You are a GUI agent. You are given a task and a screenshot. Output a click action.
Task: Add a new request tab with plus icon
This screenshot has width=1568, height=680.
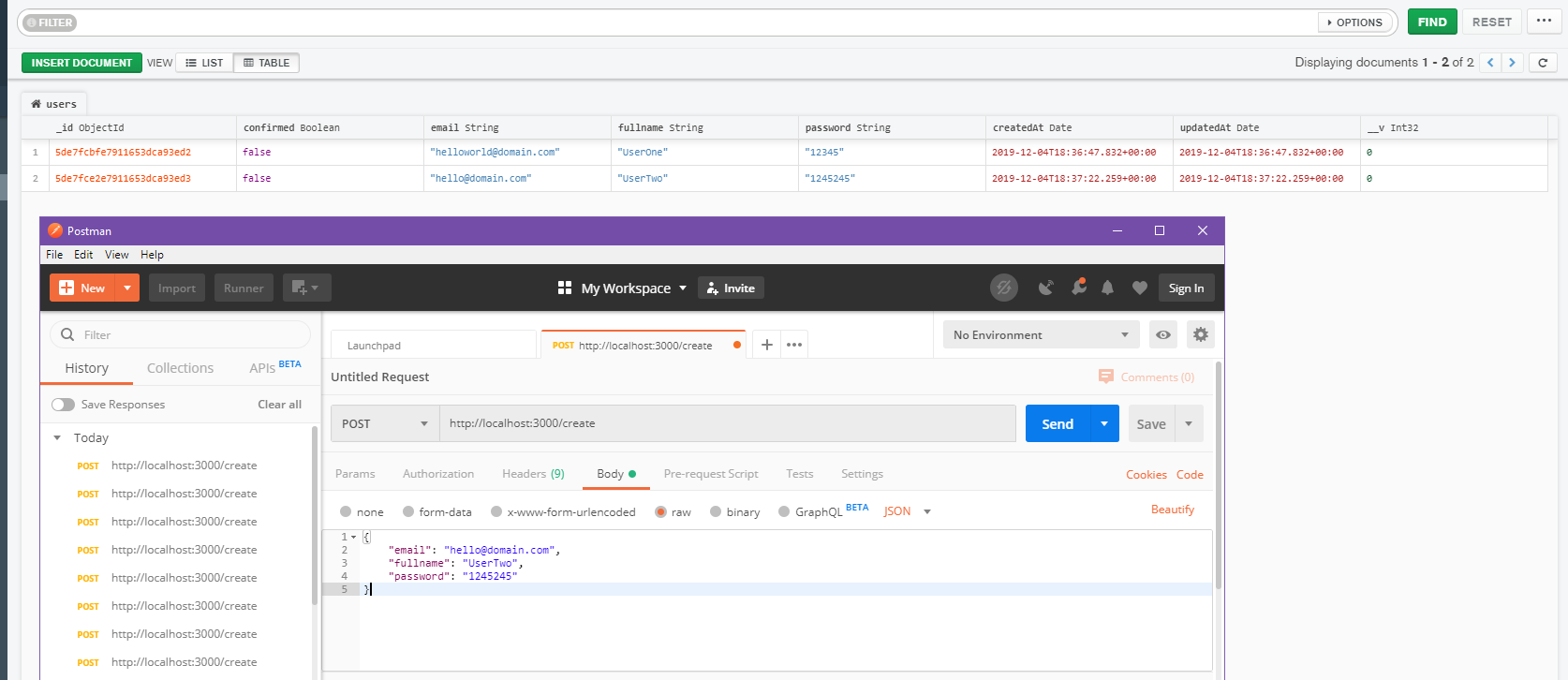pyautogui.click(x=766, y=345)
